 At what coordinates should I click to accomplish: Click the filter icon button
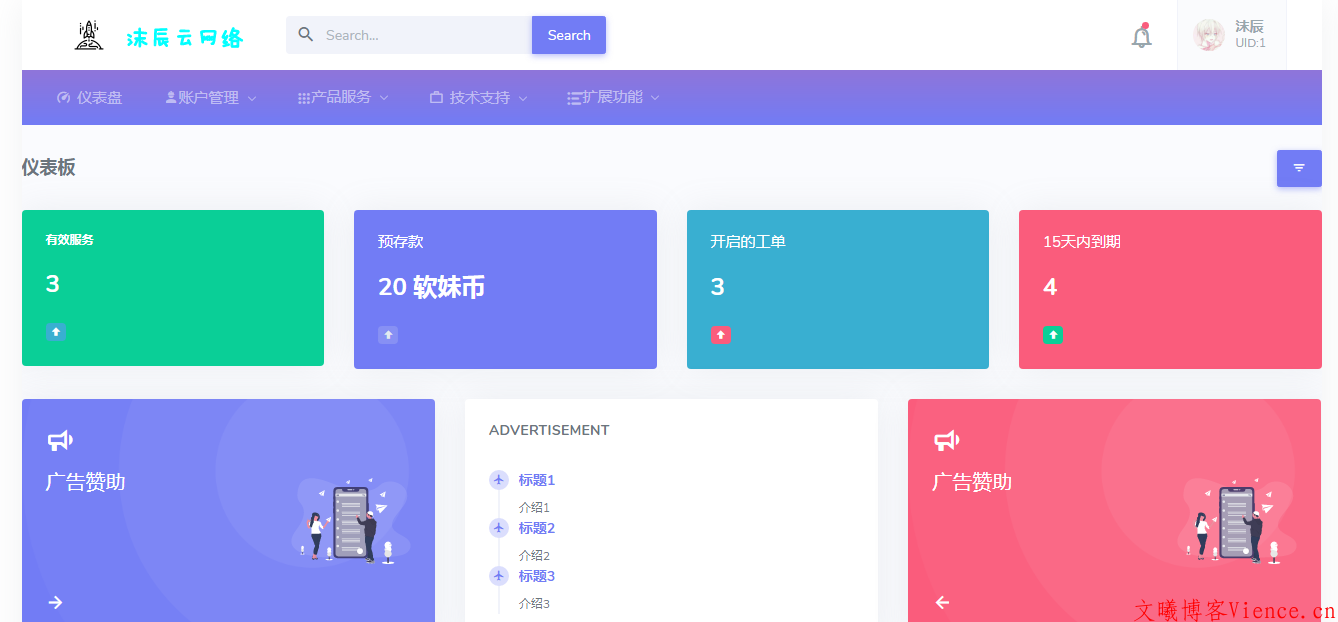point(1298,168)
